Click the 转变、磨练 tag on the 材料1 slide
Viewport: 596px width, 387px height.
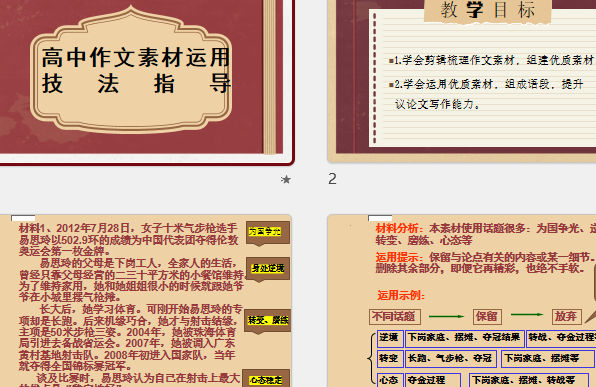(268, 320)
